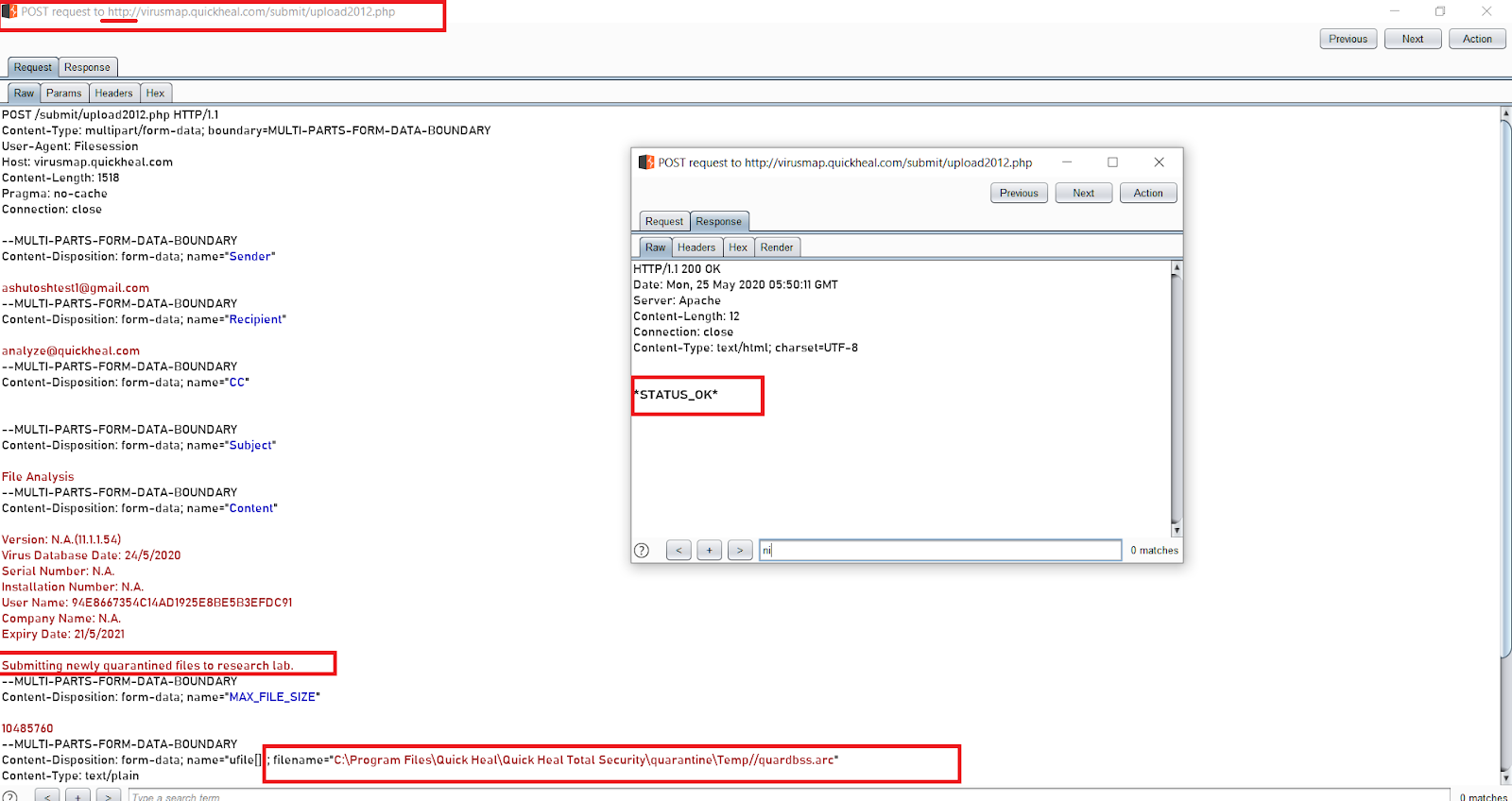Click the previous match arrow in the front window

click(x=679, y=550)
